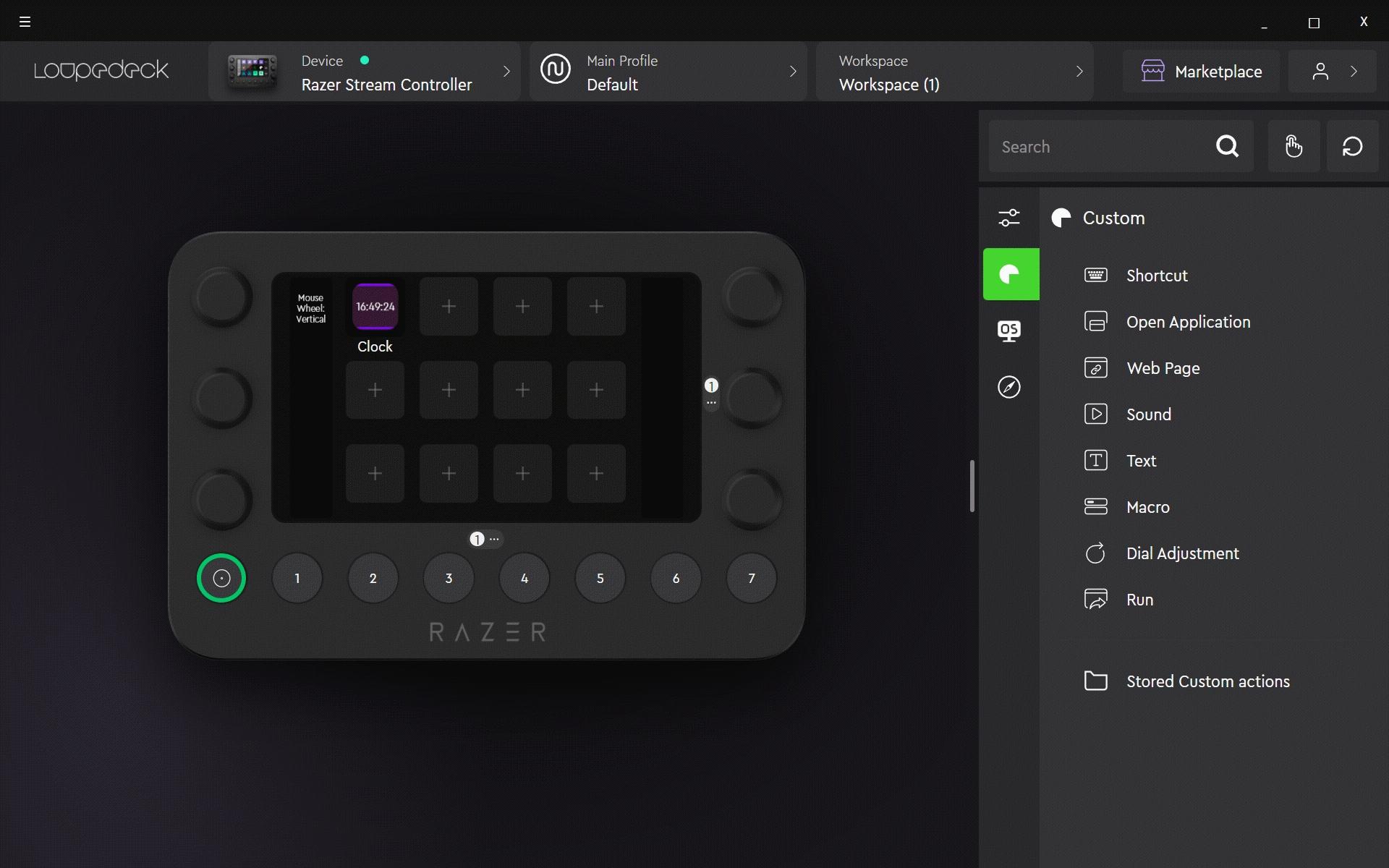Click the top-right device dial

[x=752, y=297]
